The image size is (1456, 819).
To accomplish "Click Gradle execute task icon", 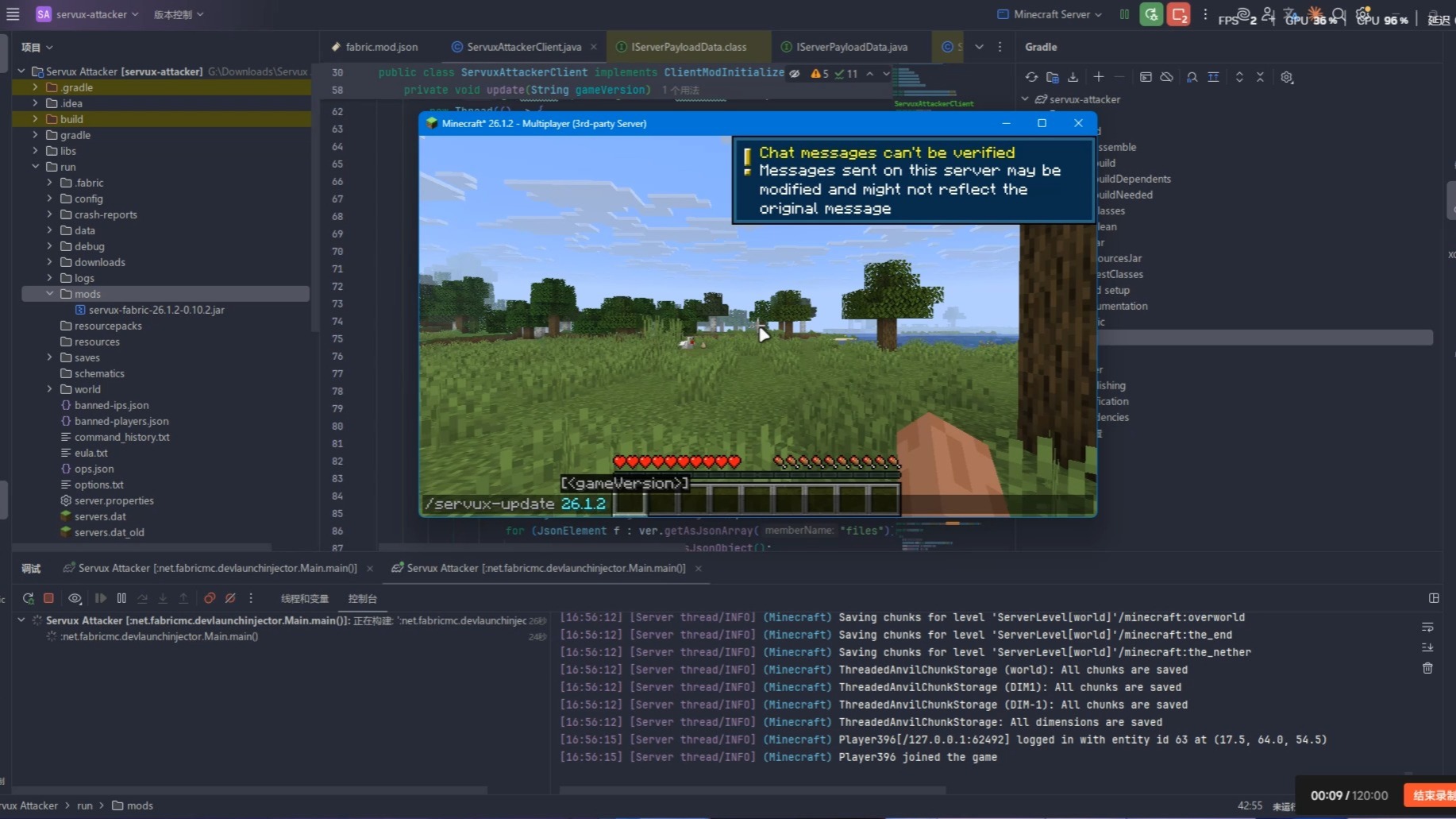I will tap(1146, 77).
